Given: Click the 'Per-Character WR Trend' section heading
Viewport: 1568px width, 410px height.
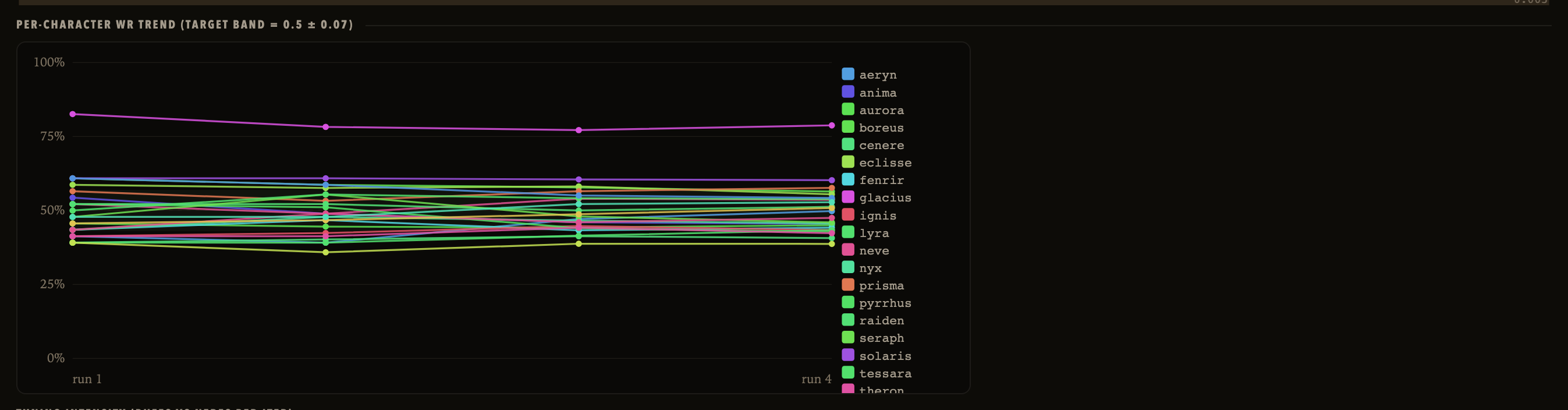Looking at the screenshot, I should [185, 24].
